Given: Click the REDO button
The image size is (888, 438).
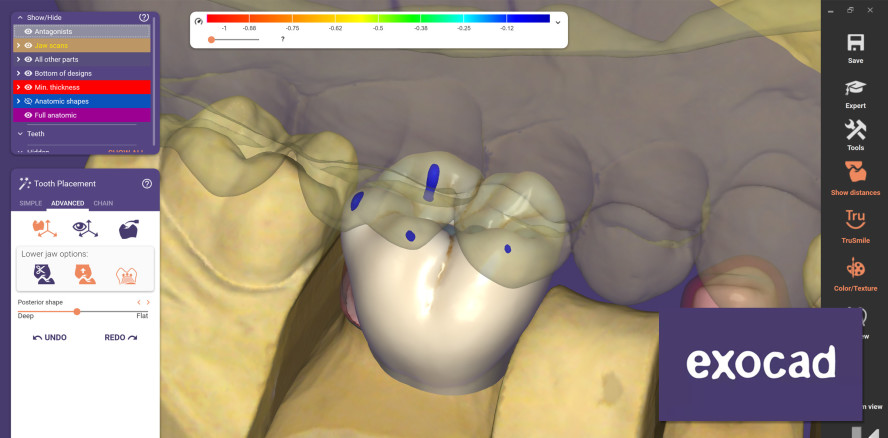Looking at the screenshot, I should (121, 338).
